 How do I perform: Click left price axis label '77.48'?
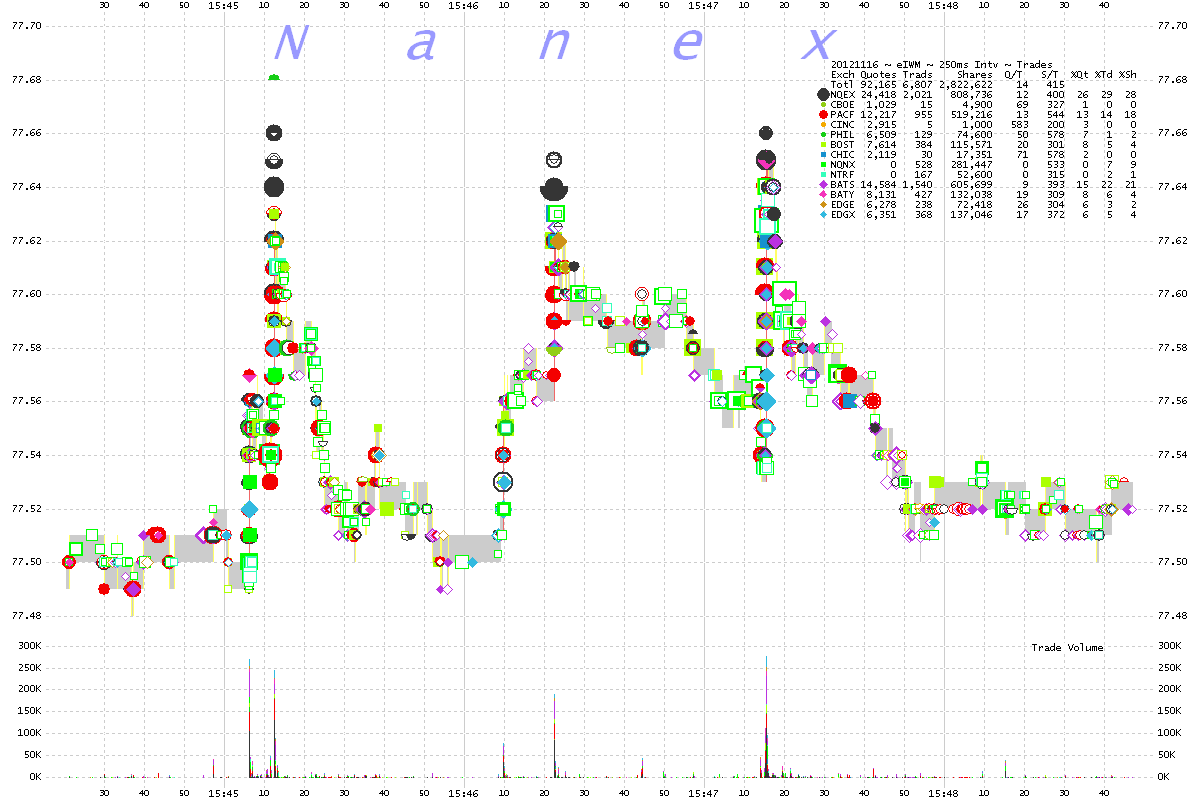pyautogui.click(x=26, y=615)
